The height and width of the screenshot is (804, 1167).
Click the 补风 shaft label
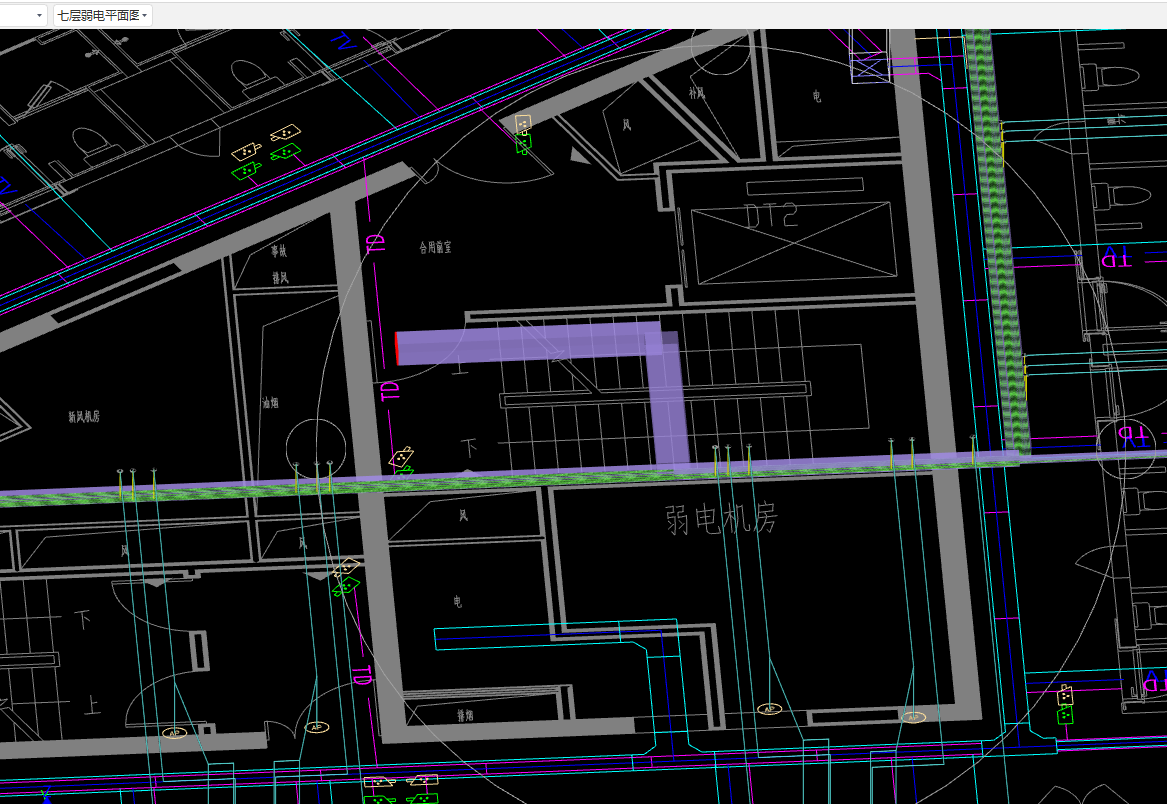(x=696, y=93)
